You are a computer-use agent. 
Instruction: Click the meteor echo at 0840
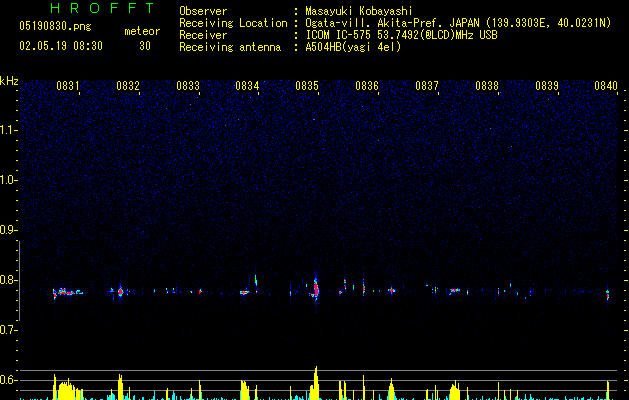608,294
